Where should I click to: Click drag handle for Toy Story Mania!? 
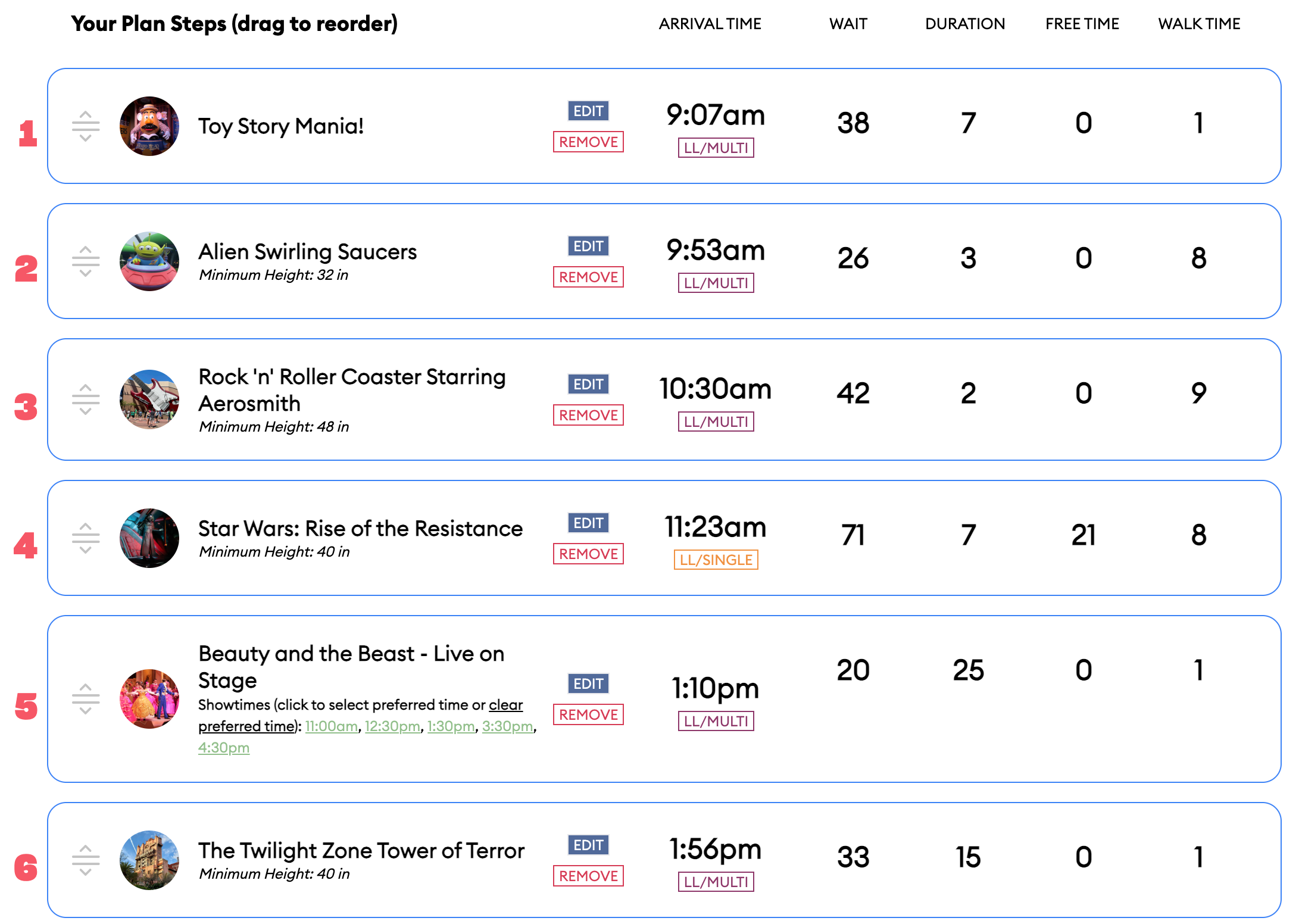coord(86,126)
